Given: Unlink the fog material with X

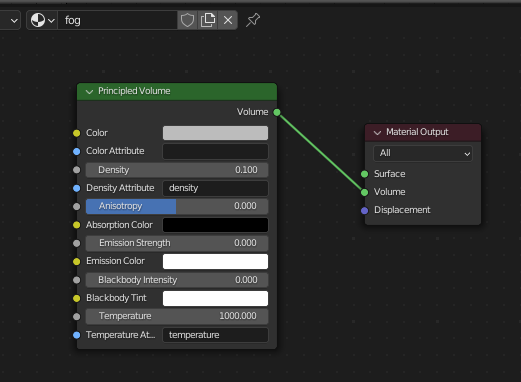Looking at the screenshot, I should pyautogui.click(x=228, y=20).
